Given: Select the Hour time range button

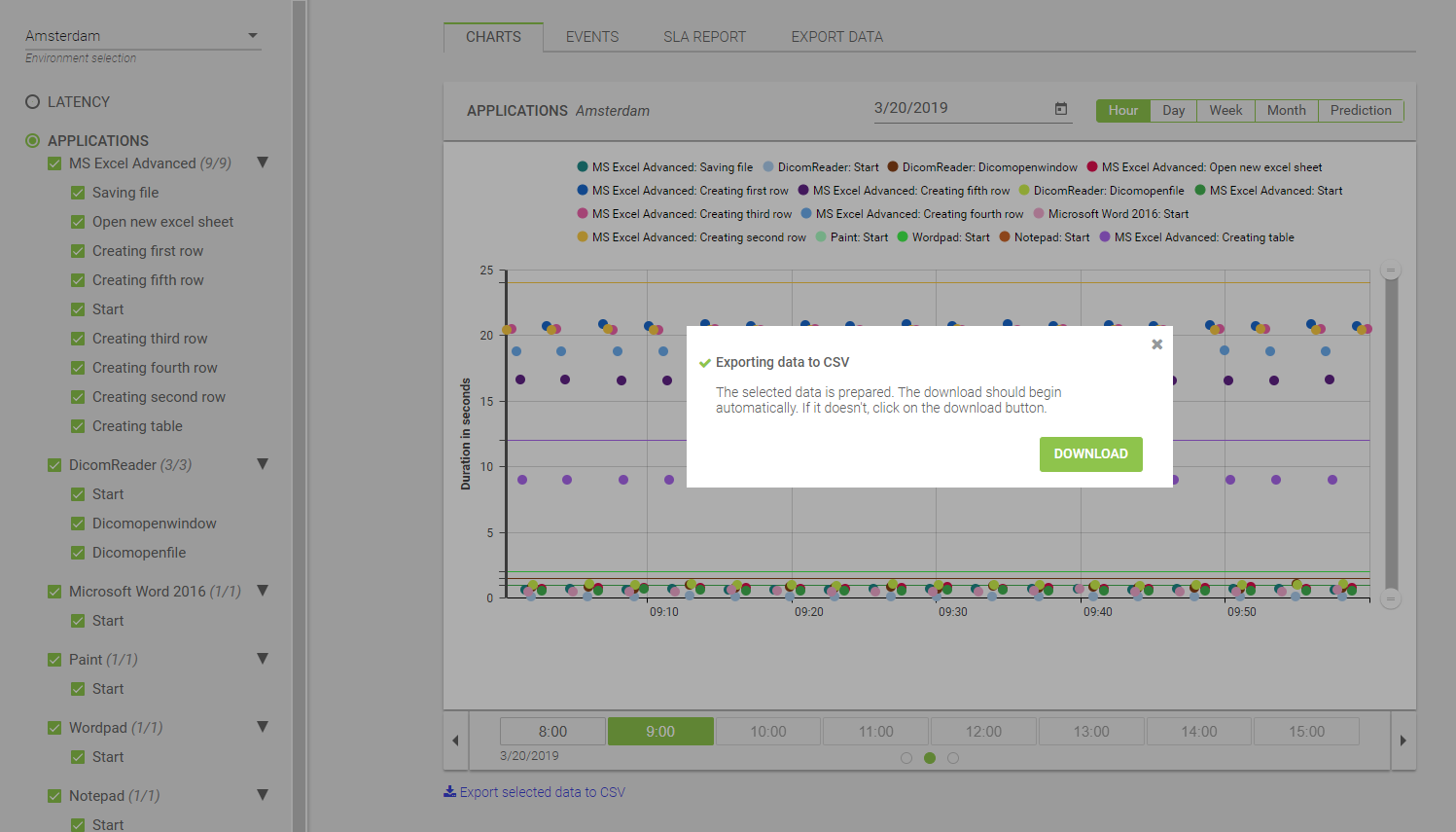Looking at the screenshot, I should tap(1123, 111).
